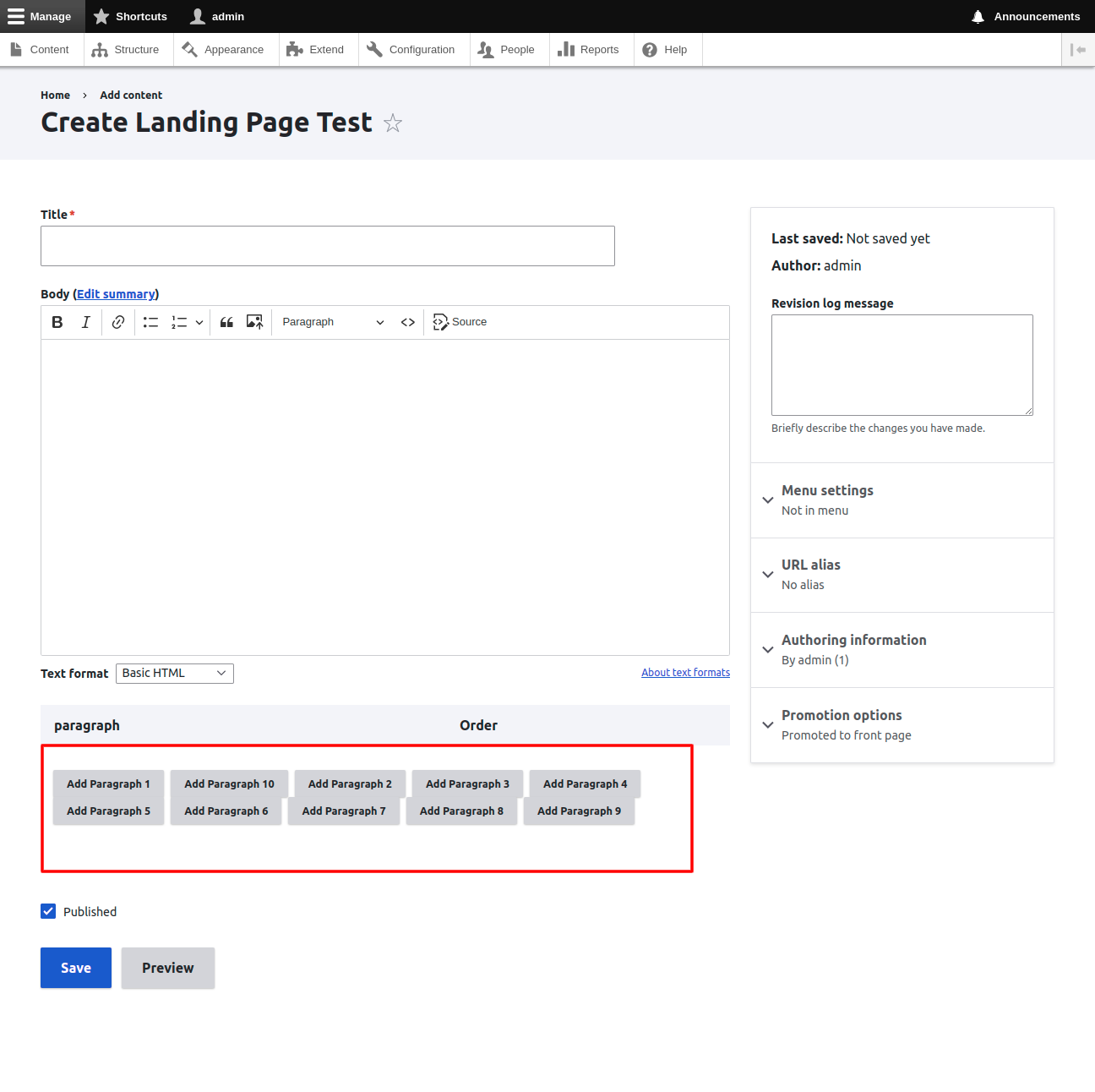1095x1092 pixels.
Task: Insert a code element with the code icon
Action: click(408, 322)
